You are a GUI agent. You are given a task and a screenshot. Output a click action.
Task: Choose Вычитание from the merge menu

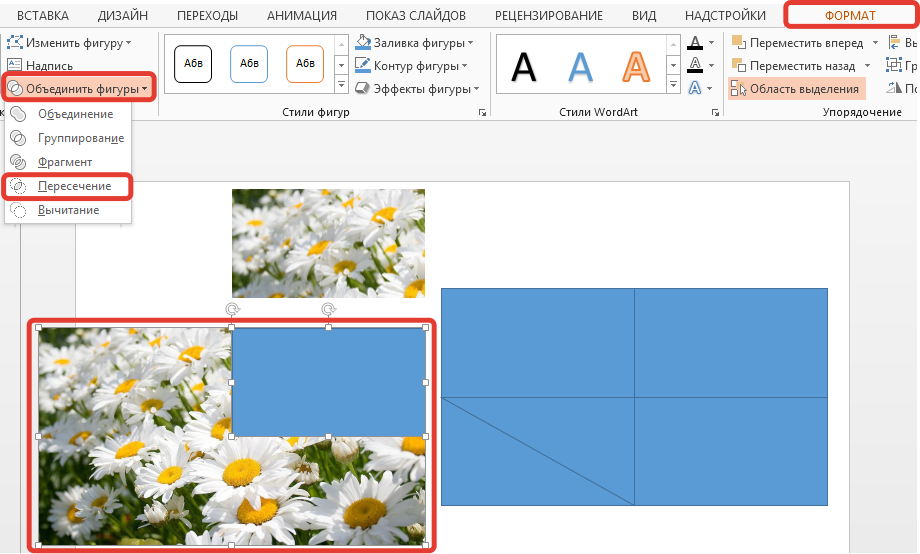tap(68, 210)
